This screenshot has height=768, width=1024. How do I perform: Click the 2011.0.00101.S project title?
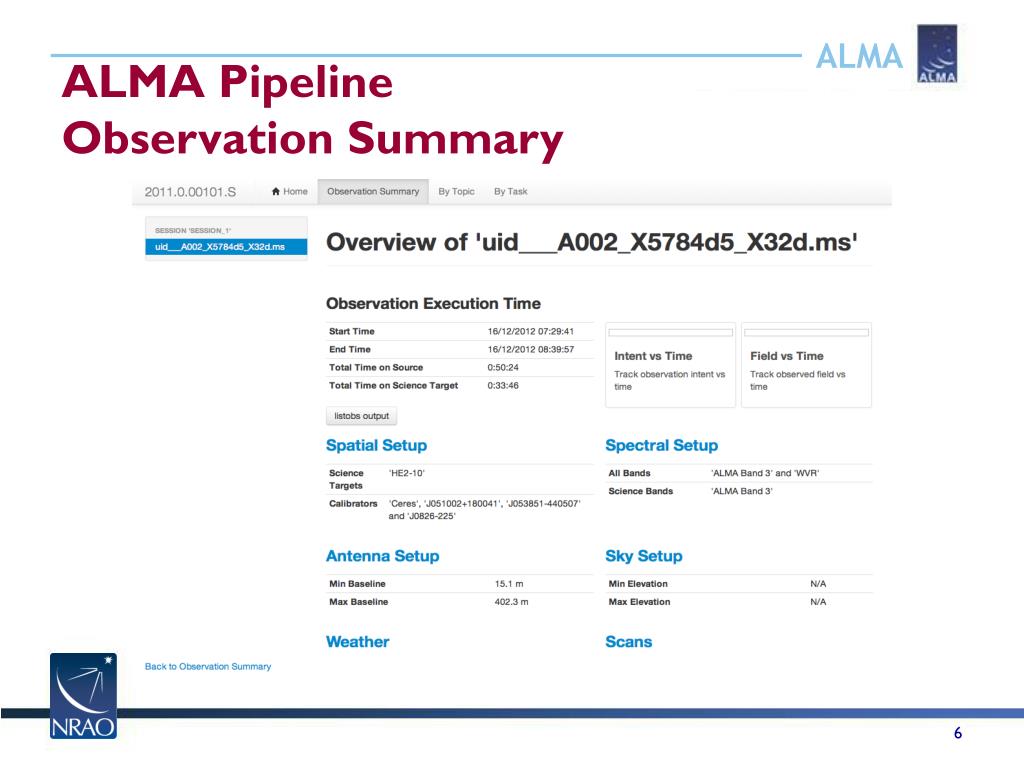click(x=190, y=192)
